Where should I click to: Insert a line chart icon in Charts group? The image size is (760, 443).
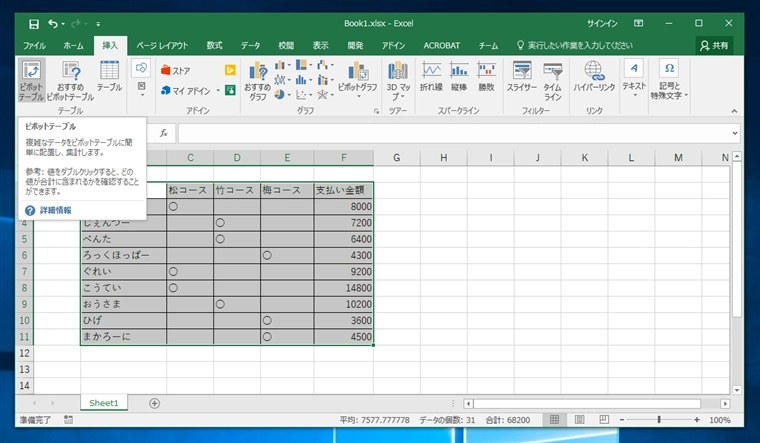click(282, 79)
